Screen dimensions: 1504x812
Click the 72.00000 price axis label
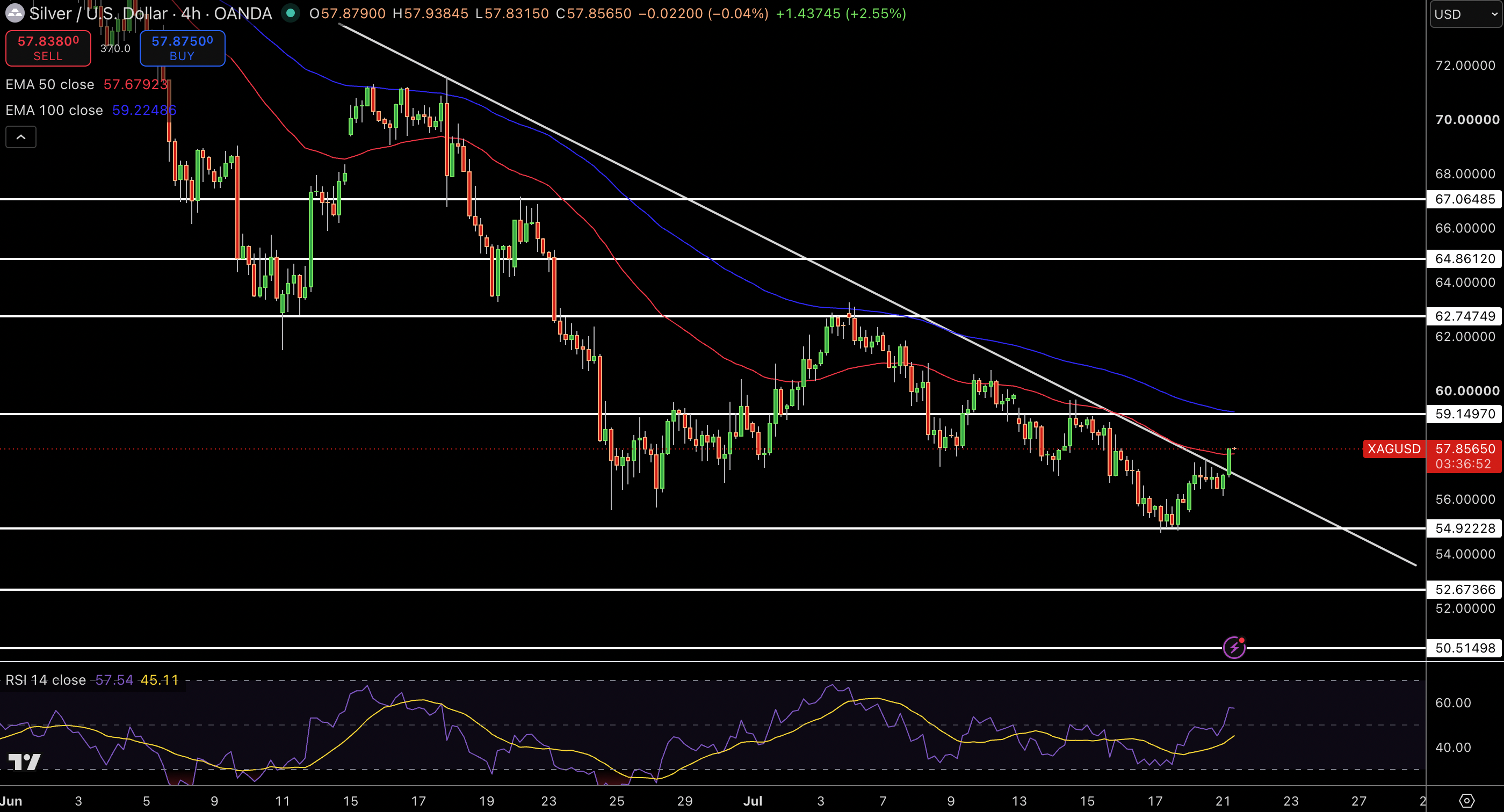tap(1465, 66)
